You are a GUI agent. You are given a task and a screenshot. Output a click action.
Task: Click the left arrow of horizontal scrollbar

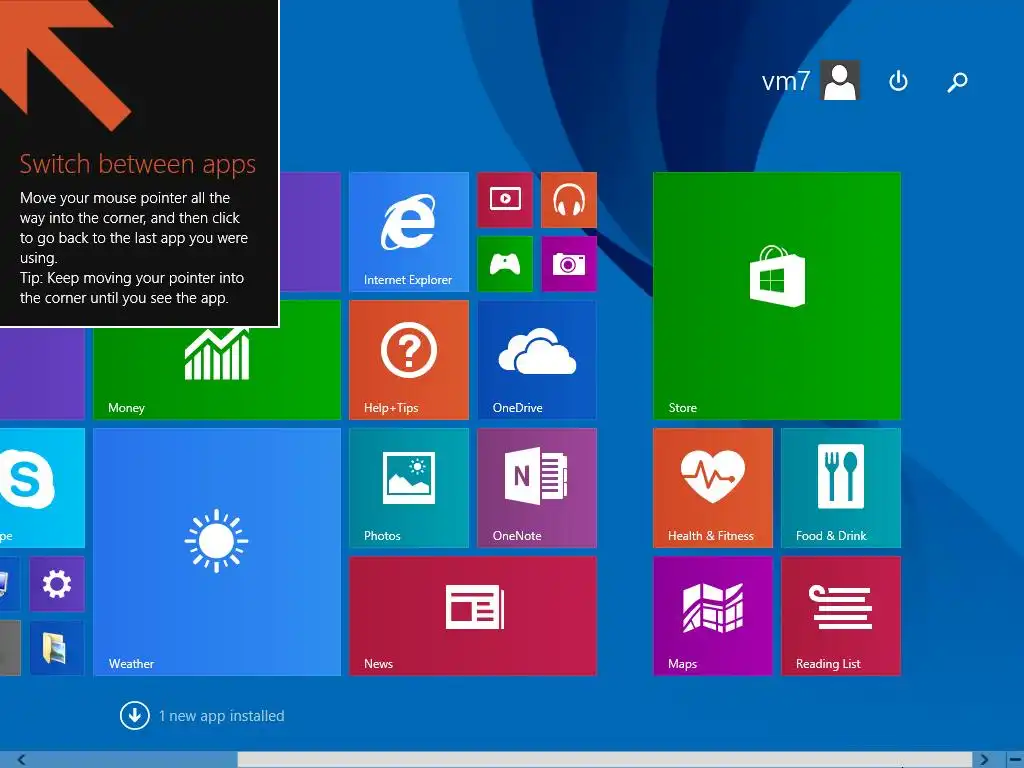point(22,760)
